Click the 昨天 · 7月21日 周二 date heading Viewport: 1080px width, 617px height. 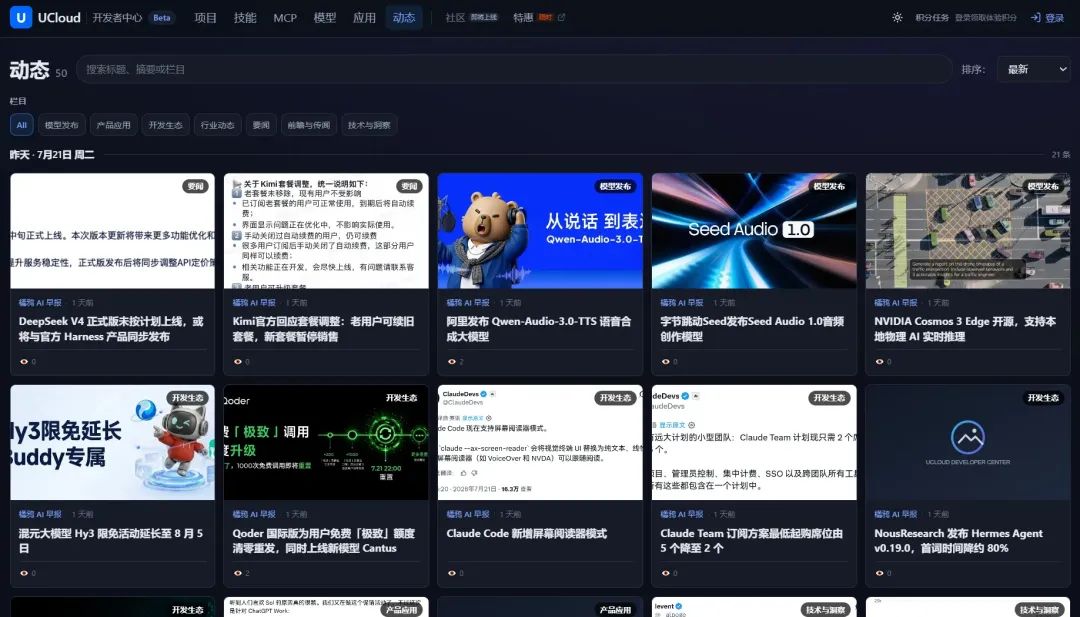click(x=52, y=155)
